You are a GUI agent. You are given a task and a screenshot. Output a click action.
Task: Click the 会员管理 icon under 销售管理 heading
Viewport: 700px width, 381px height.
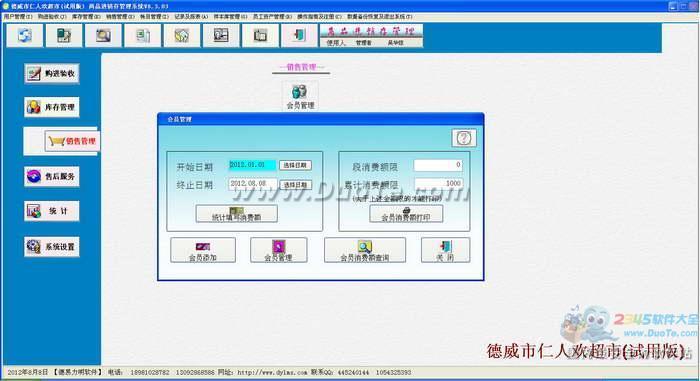300,96
